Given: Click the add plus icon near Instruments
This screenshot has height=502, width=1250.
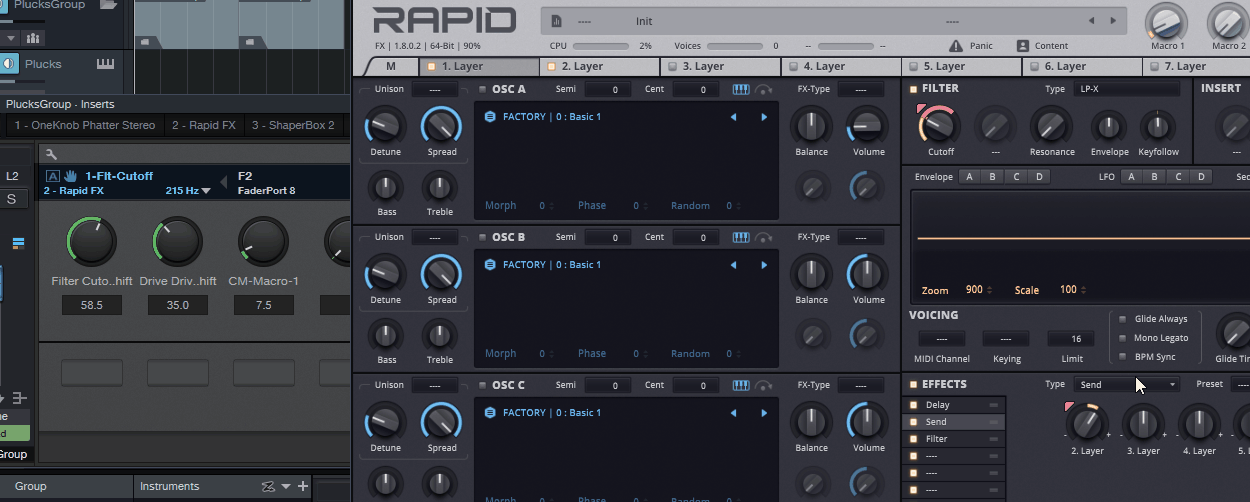Looking at the screenshot, I should pos(303,486).
